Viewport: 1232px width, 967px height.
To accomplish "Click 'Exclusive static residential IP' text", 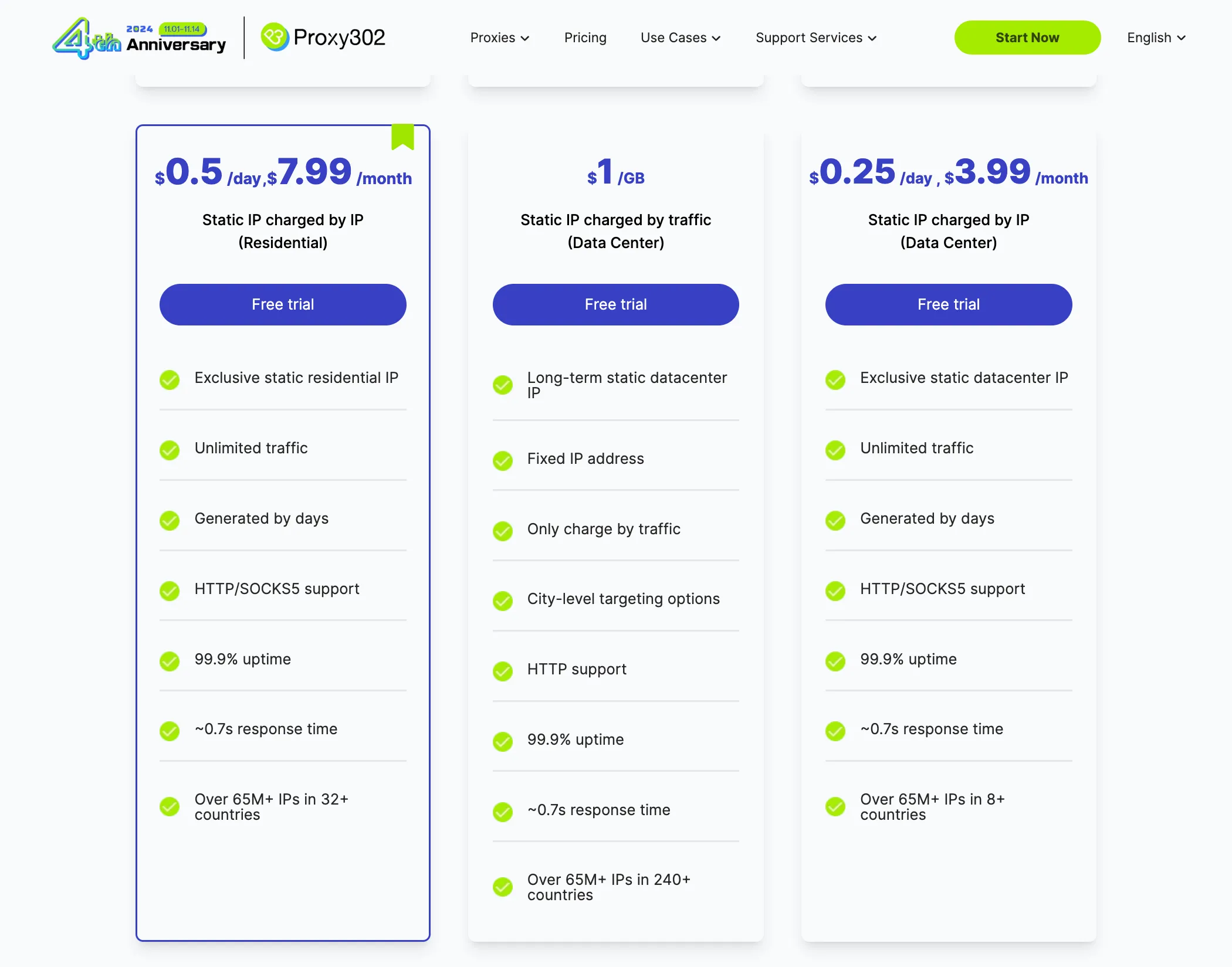I will click(296, 378).
